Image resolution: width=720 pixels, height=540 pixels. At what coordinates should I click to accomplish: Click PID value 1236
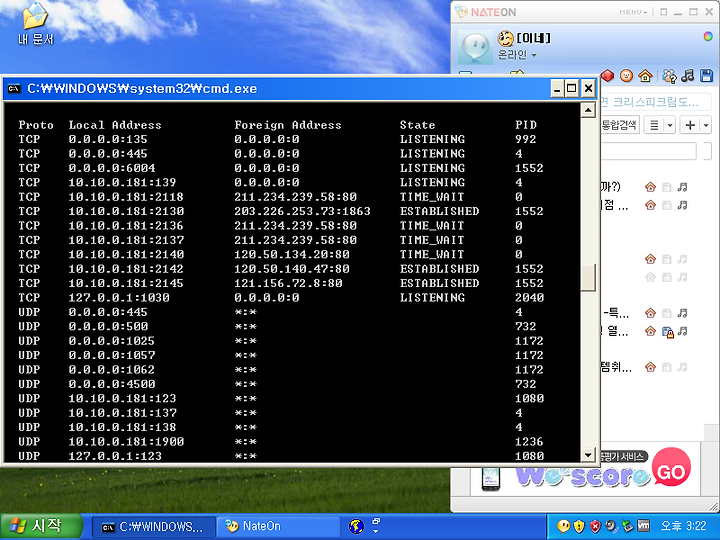point(529,442)
